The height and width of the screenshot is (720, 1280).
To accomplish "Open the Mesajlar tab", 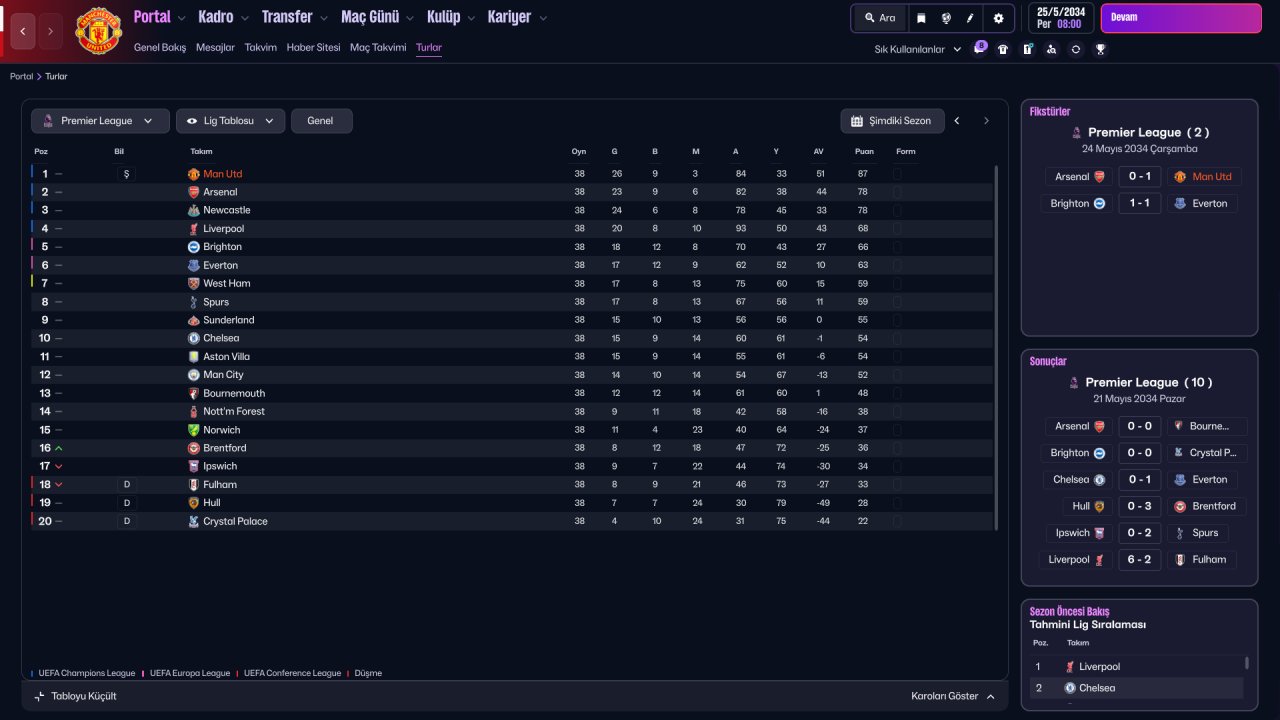I will (215, 47).
